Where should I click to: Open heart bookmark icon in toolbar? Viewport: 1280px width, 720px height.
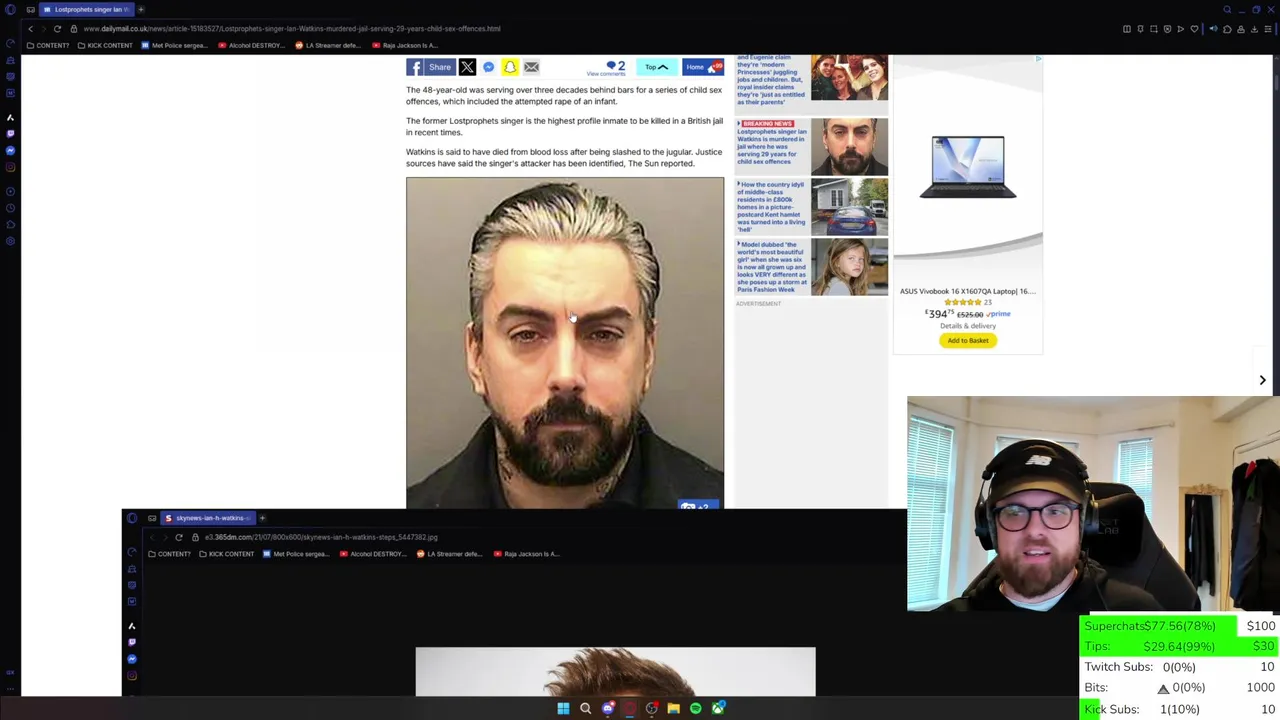pyautogui.click(x=1194, y=29)
